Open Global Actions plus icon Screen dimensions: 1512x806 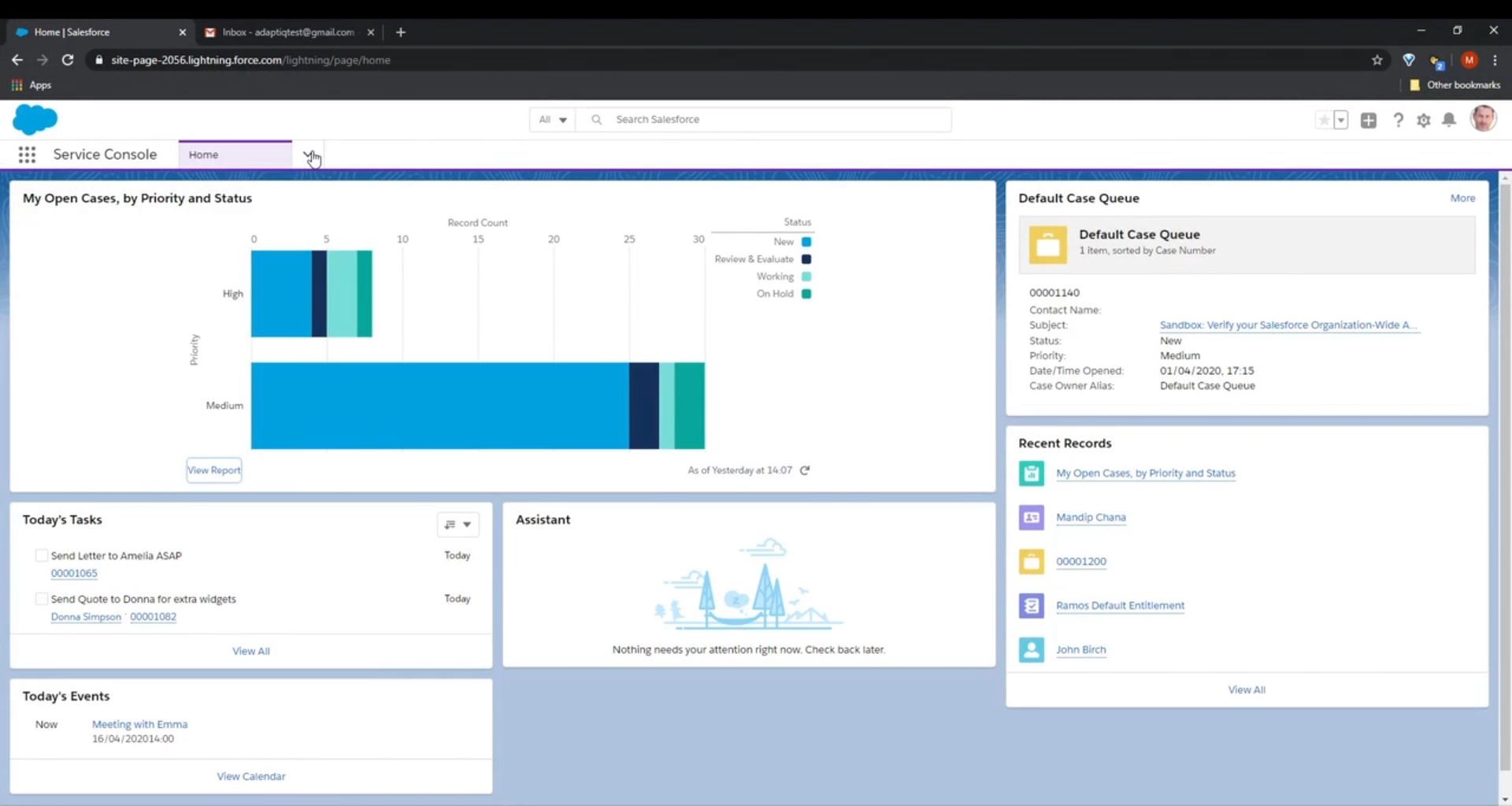coord(1369,120)
